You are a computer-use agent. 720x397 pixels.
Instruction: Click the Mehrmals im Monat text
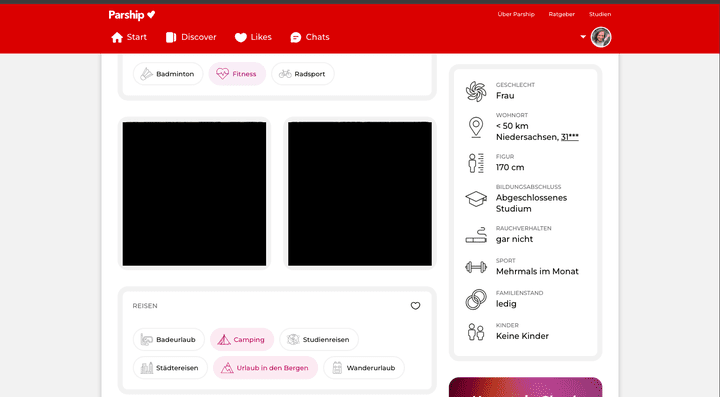coord(537,271)
